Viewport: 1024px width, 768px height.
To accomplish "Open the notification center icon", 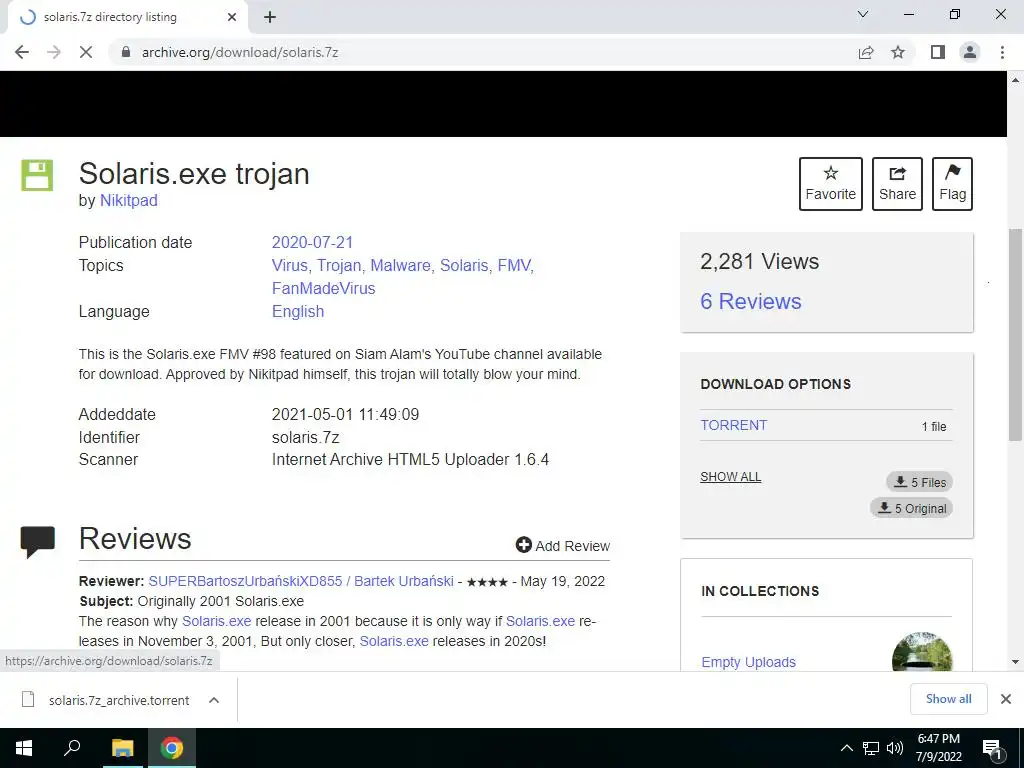I will (x=992, y=748).
